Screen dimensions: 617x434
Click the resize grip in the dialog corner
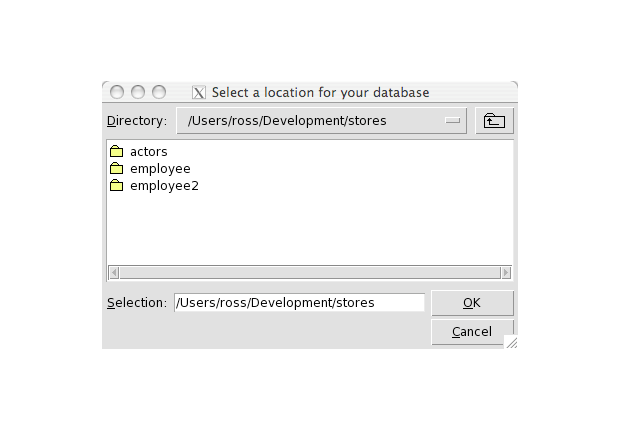[x=511, y=342]
